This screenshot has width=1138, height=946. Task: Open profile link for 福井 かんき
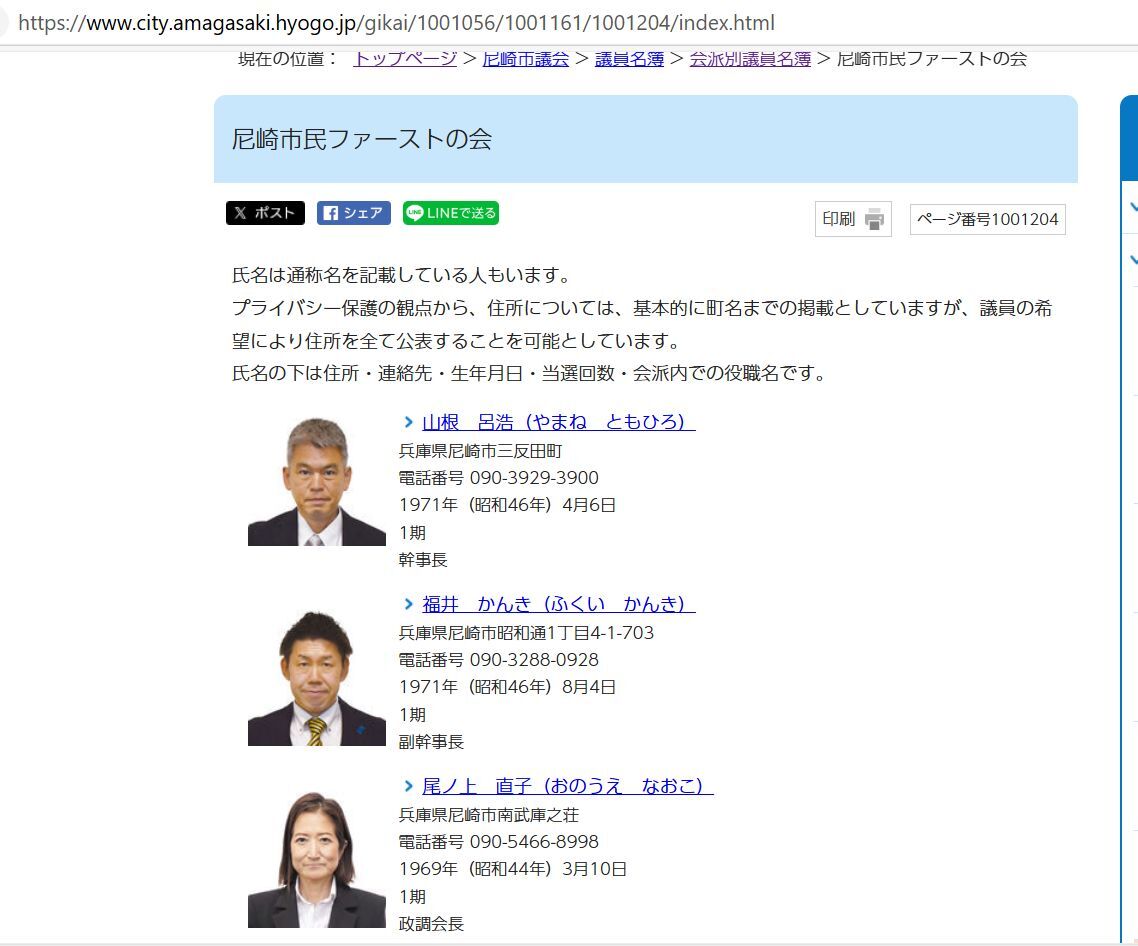tap(558, 604)
